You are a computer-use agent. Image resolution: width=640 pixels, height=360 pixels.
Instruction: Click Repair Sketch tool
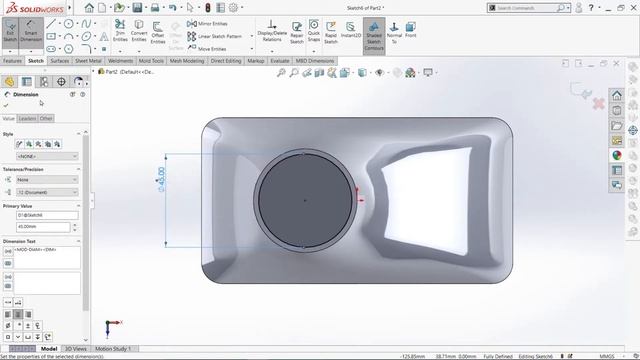click(297, 33)
